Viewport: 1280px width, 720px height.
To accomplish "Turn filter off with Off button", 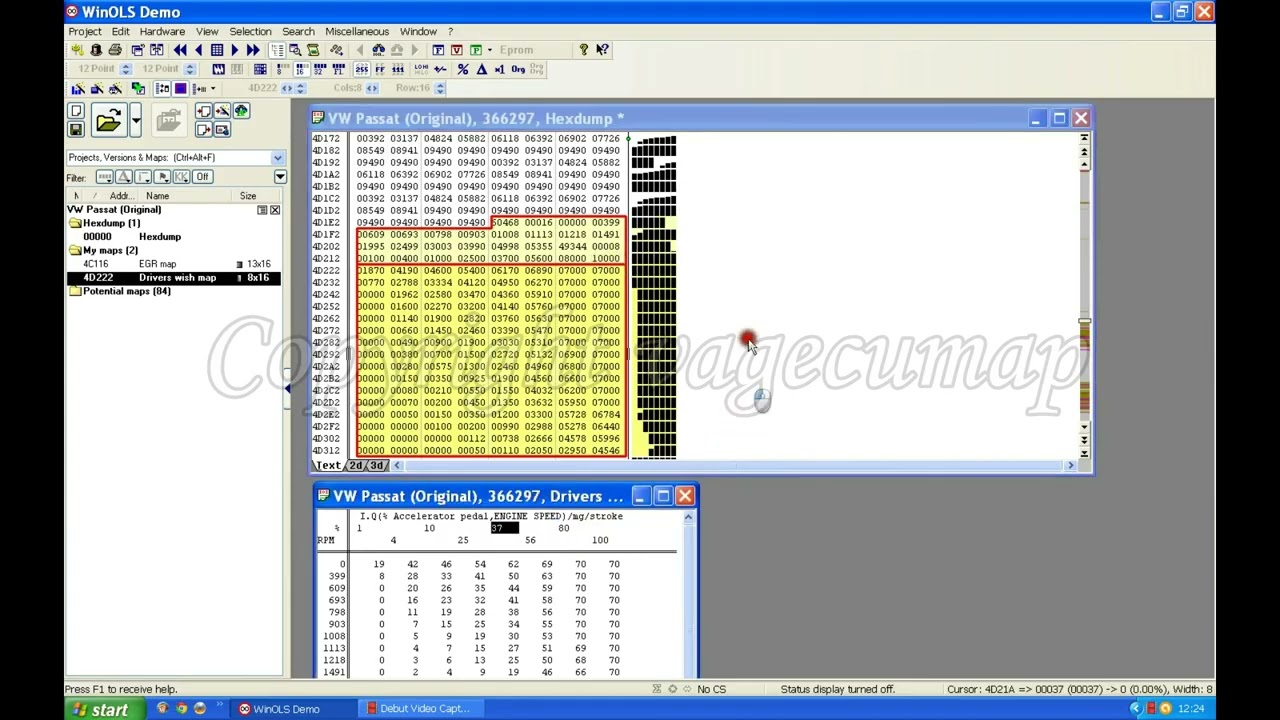I will click(202, 177).
